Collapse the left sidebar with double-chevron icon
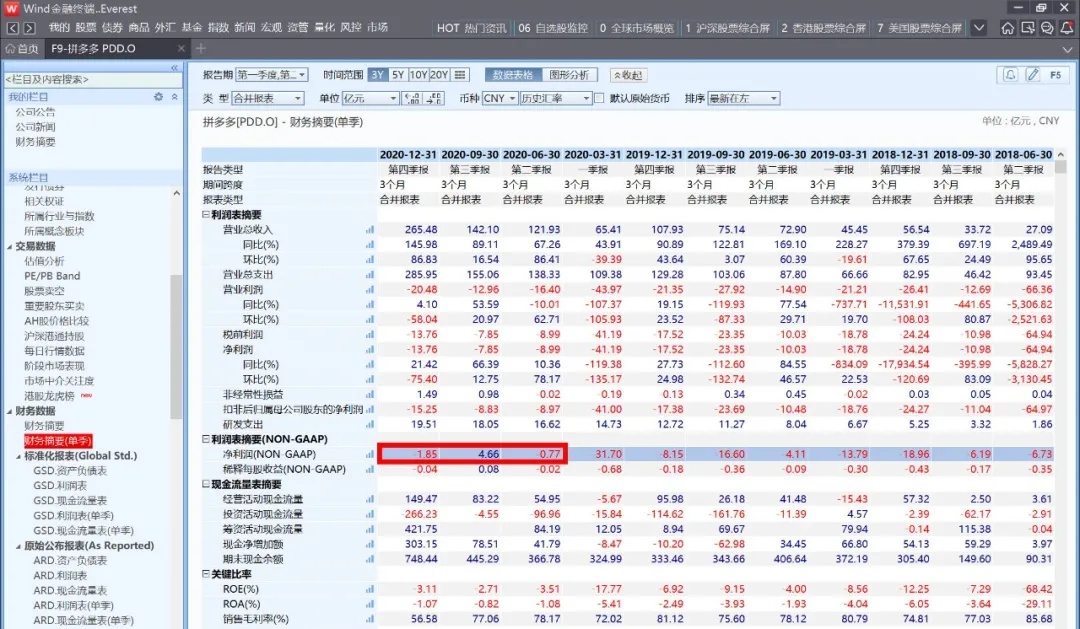Screen dimensions: 1080x629 click(174, 67)
